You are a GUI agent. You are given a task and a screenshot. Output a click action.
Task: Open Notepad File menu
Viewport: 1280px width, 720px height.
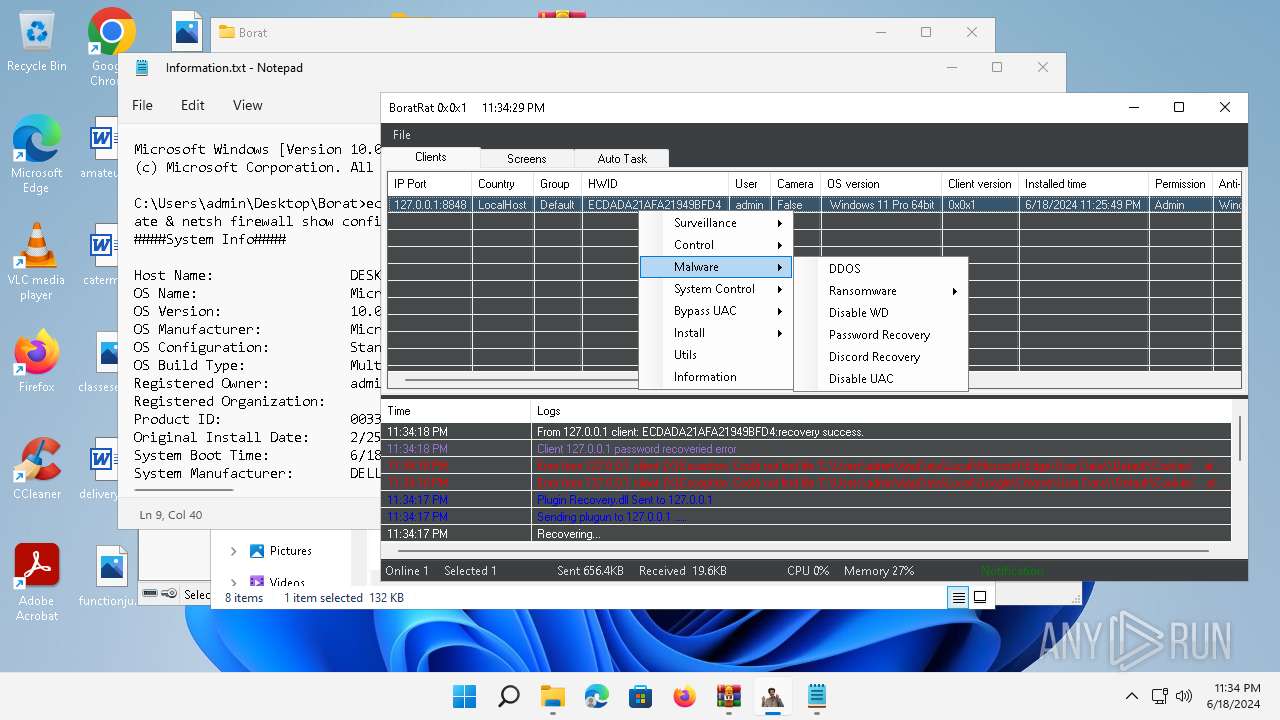(x=143, y=105)
